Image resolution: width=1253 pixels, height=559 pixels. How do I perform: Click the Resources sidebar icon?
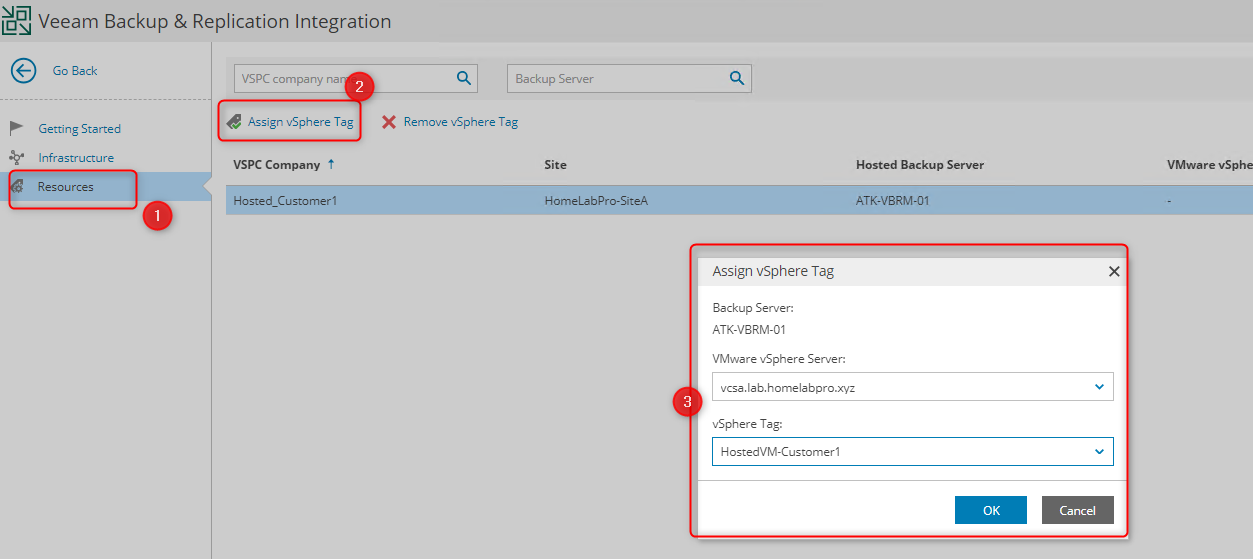coord(17,187)
